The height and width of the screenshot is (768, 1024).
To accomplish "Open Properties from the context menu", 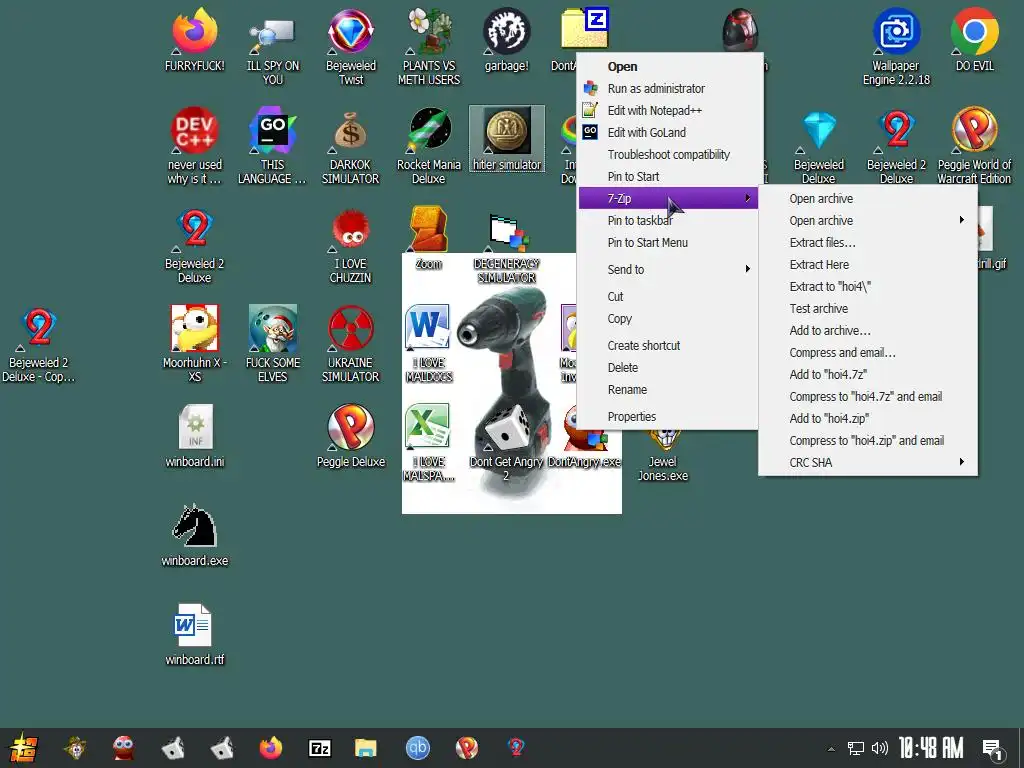I will point(668,417).
